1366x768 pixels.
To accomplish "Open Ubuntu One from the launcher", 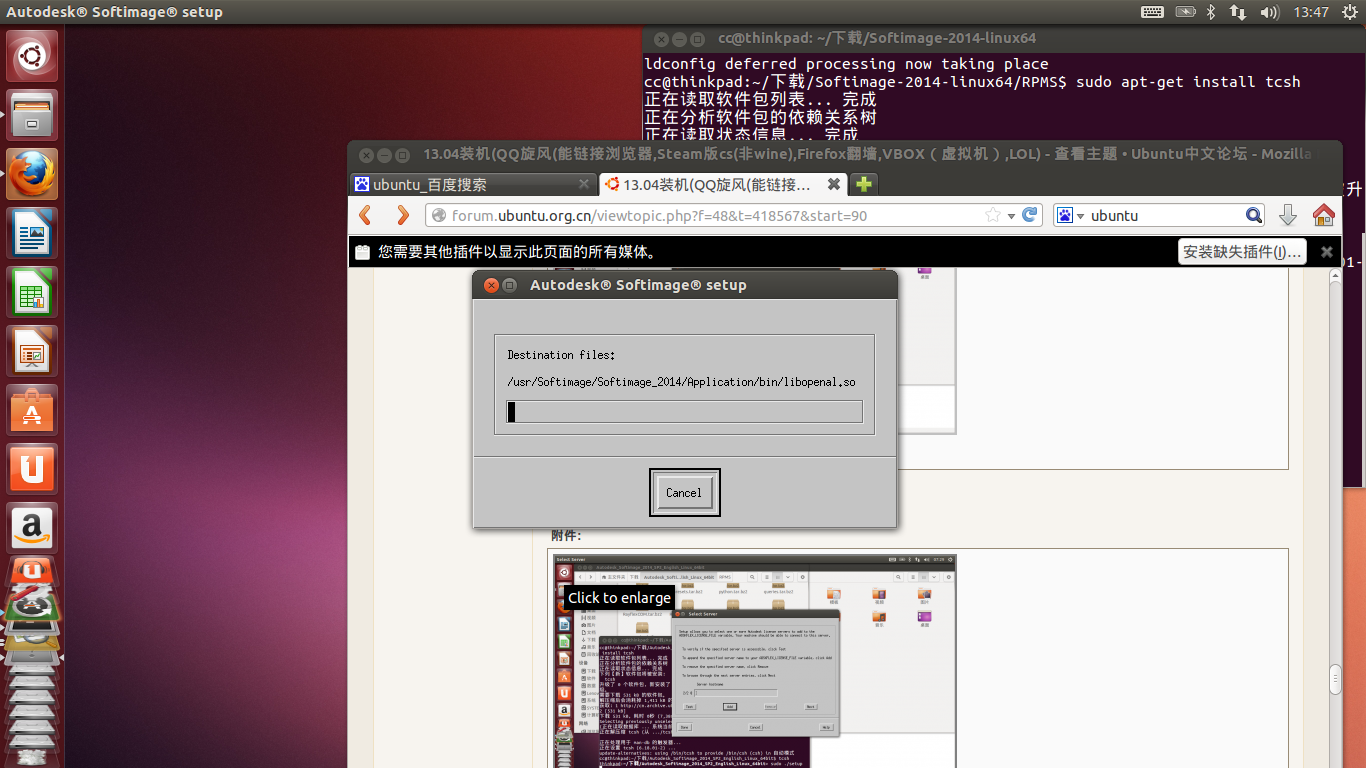I will pyautogui.click(x=33, y=469).
